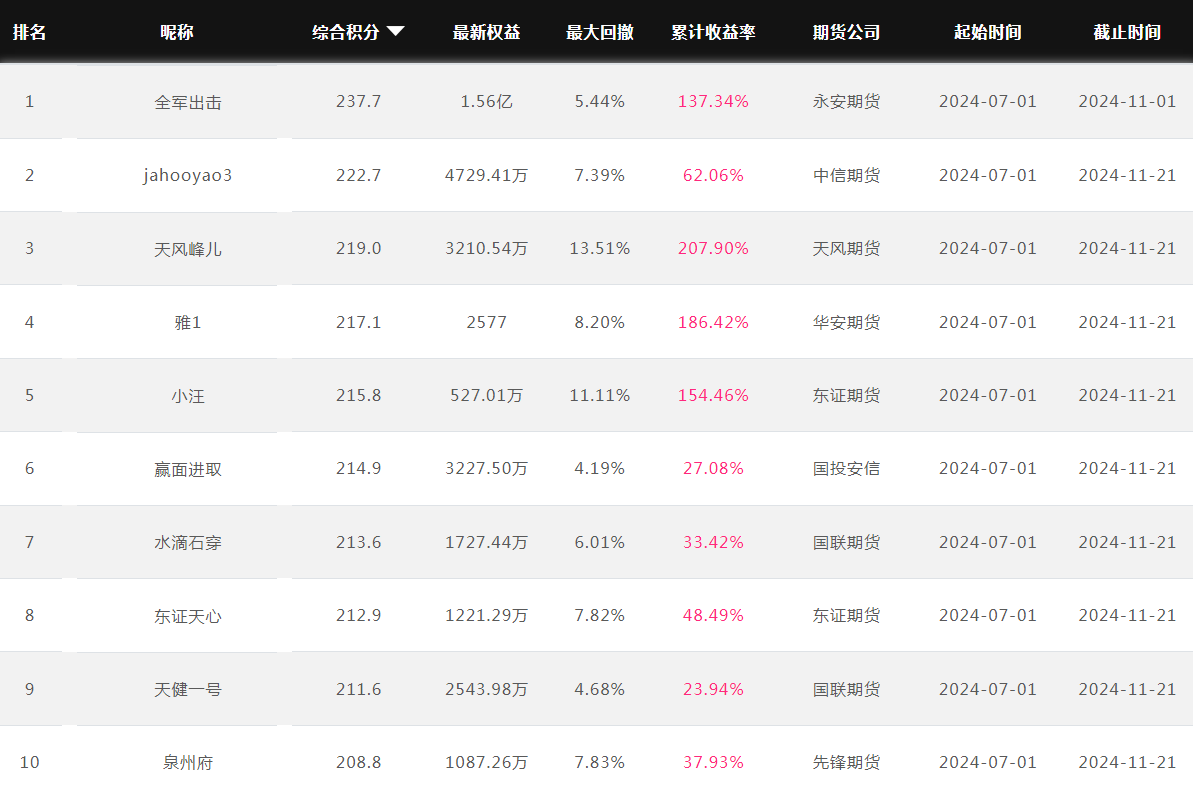Click the 累计收益率 column header

point(713,32)
